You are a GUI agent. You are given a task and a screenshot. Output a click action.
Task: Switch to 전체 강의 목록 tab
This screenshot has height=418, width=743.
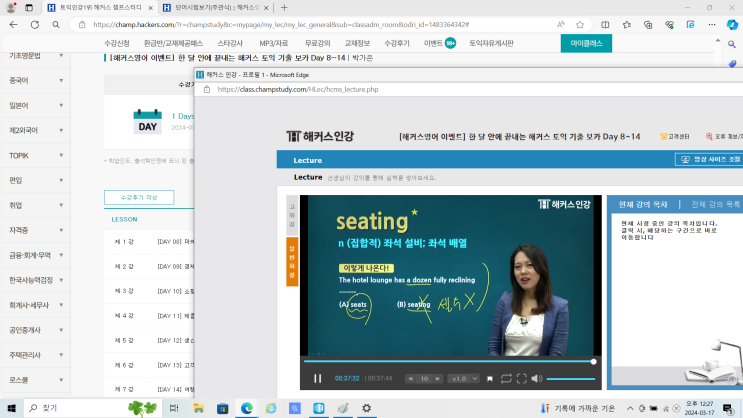coord(716,204)
